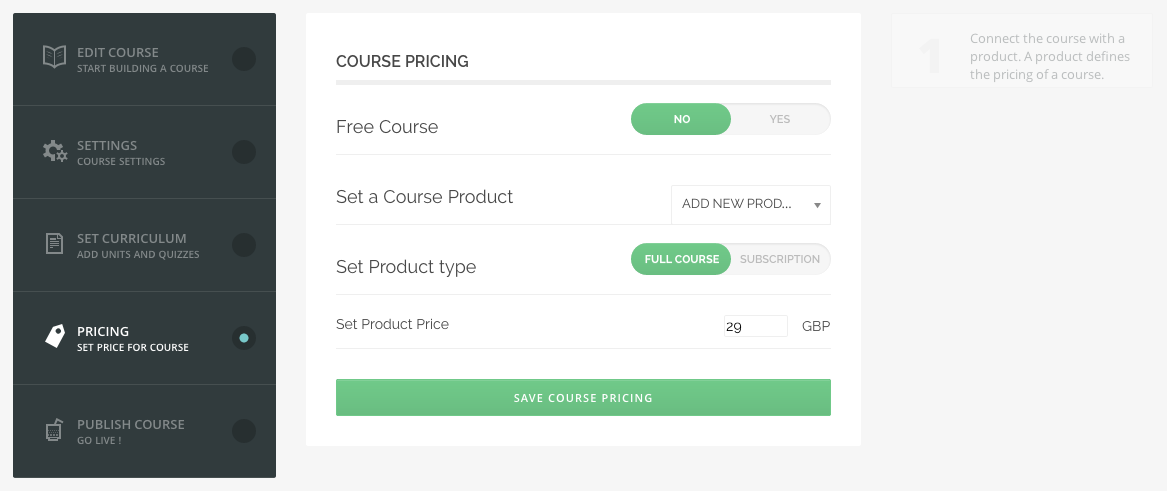Click the Publish Course step circle indicator
Screen dimensions: 1167x491
click(243, 431)
